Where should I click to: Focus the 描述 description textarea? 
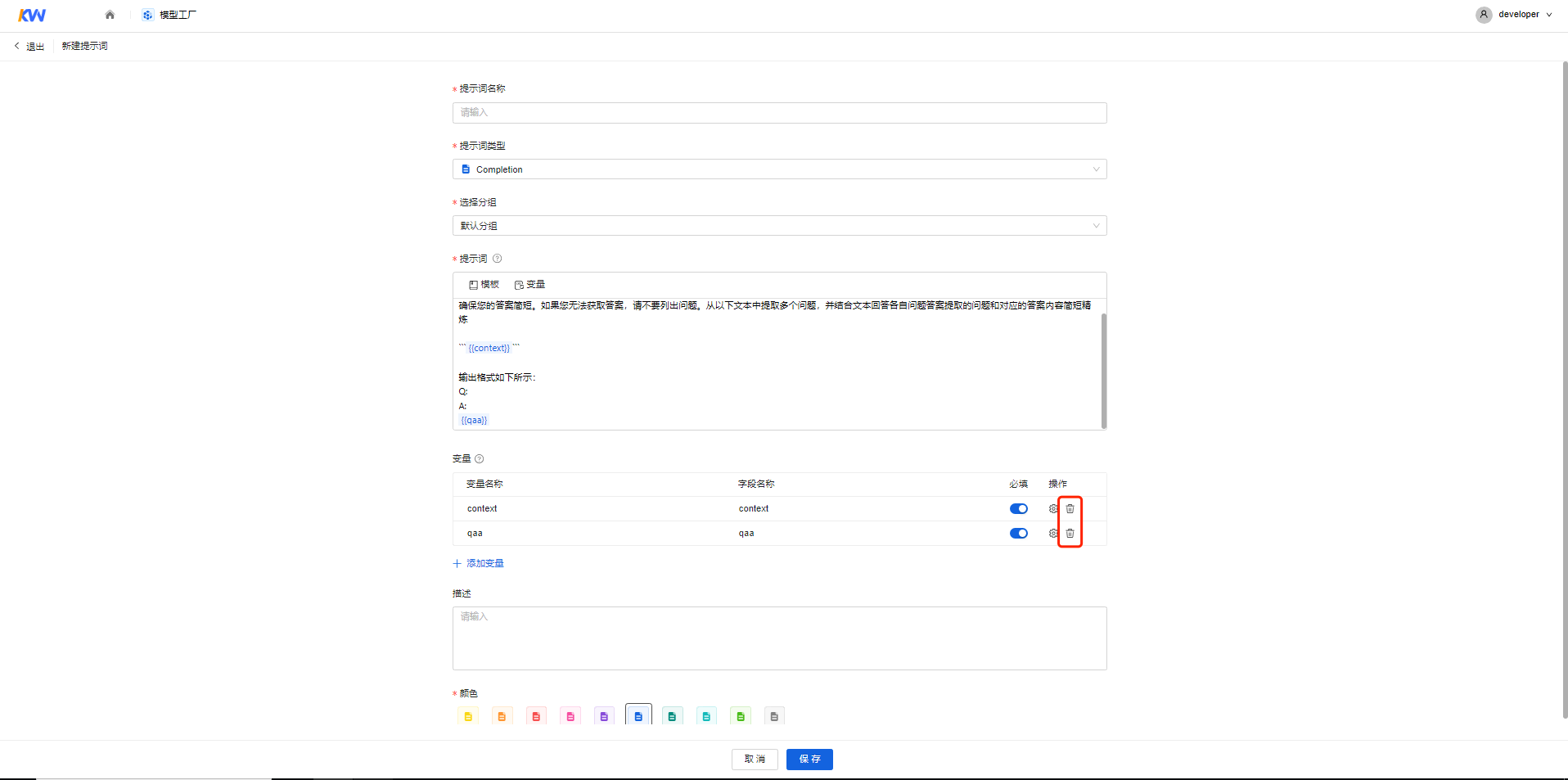click(x=779, y=638)
